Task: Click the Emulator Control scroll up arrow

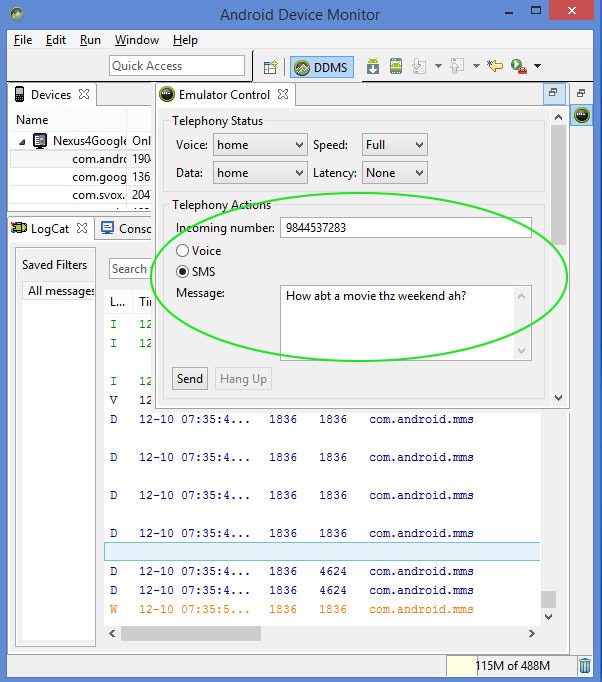Action: click(559, 117)
